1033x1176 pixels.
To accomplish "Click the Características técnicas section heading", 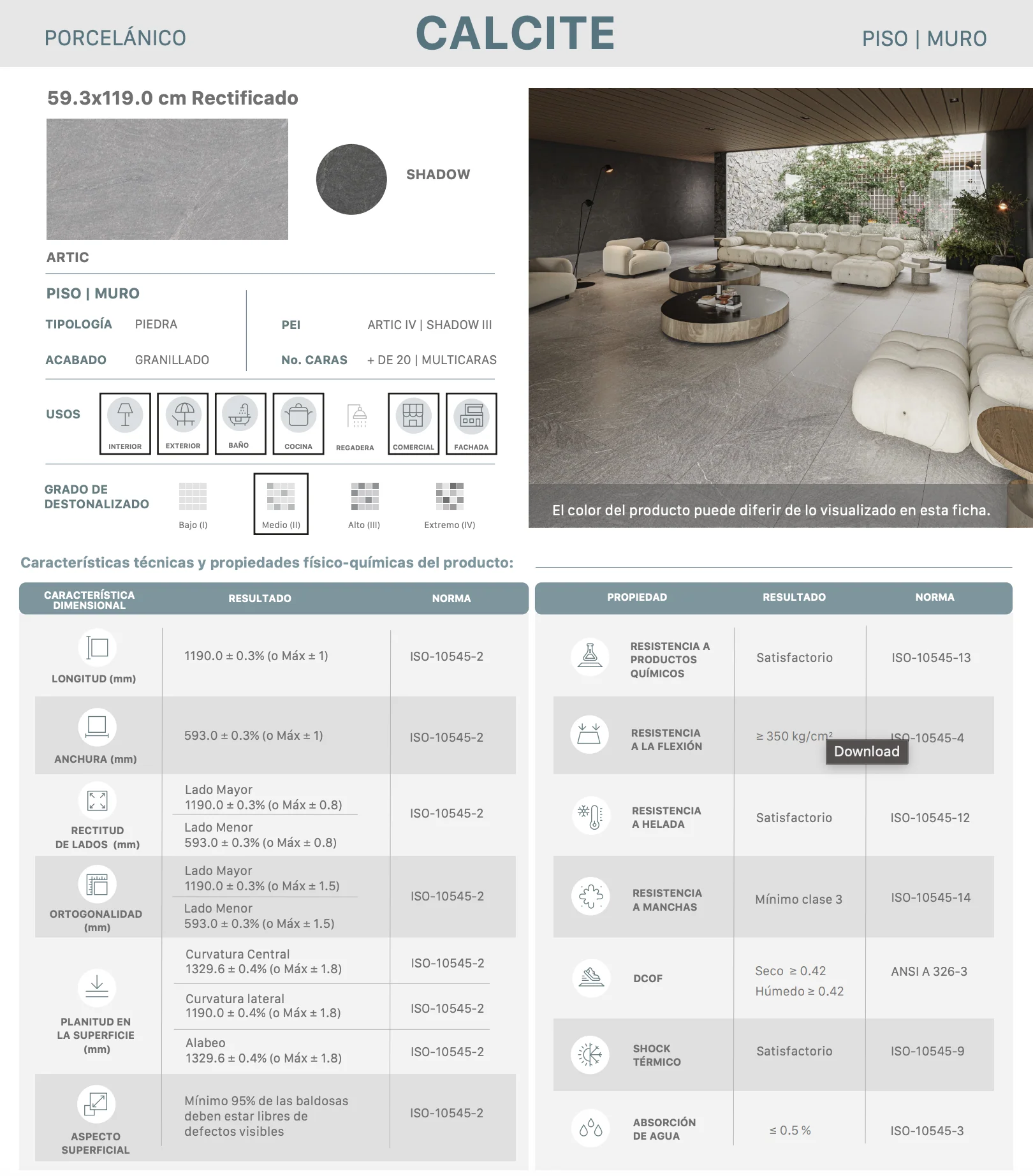I will point(267,562).
